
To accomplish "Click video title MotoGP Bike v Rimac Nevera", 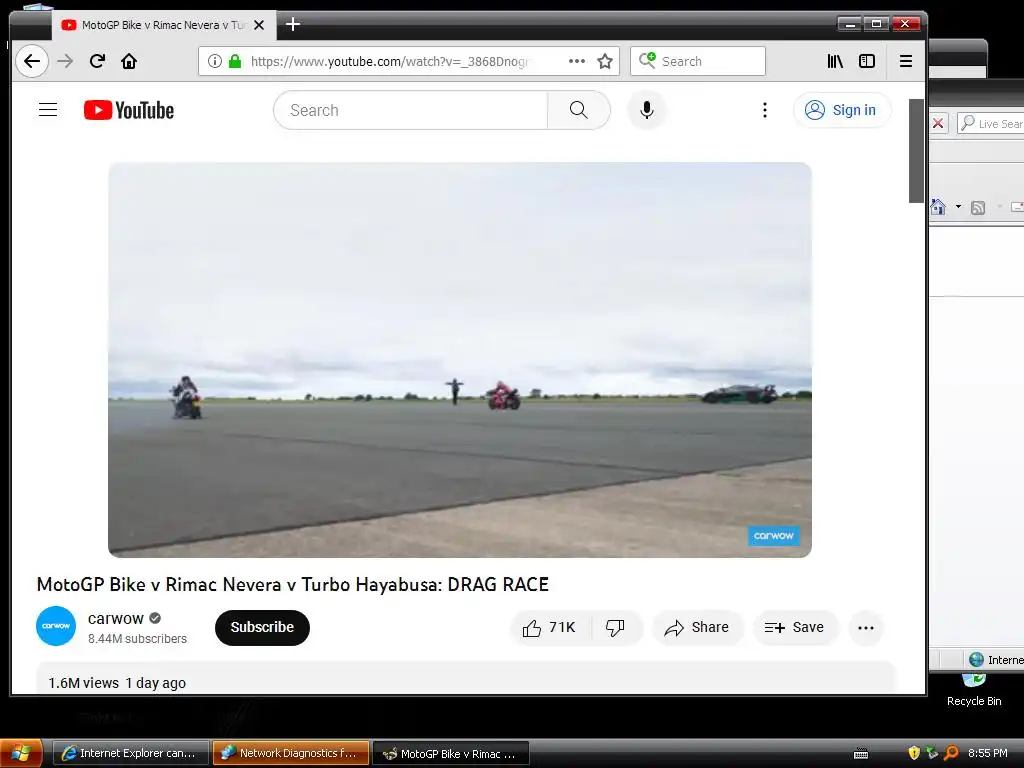I will (293, 584).
